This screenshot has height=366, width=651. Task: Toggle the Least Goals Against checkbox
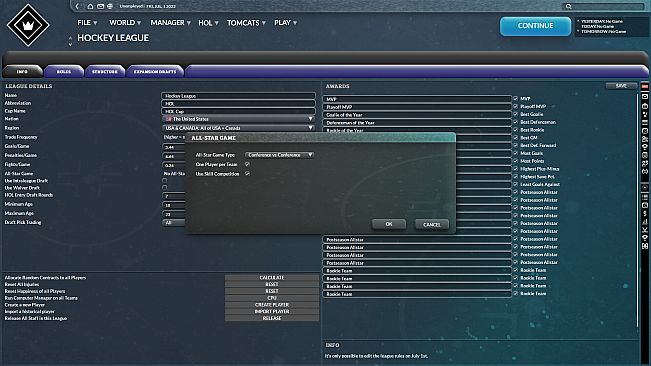tap(515, 184)
